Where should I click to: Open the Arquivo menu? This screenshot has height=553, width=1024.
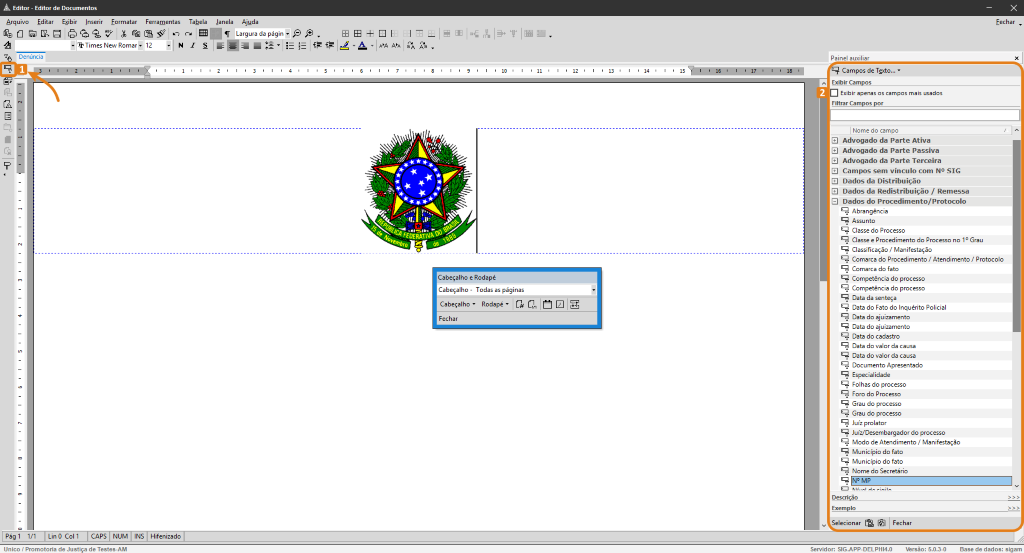pos(17,22)
